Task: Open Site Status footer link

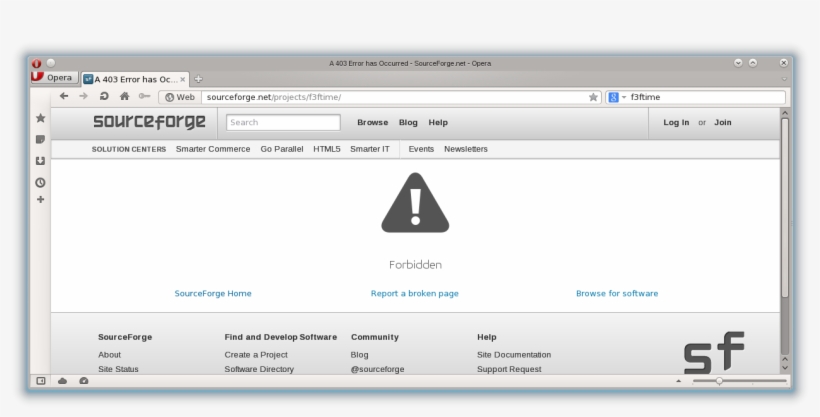Action: point(118,369)
